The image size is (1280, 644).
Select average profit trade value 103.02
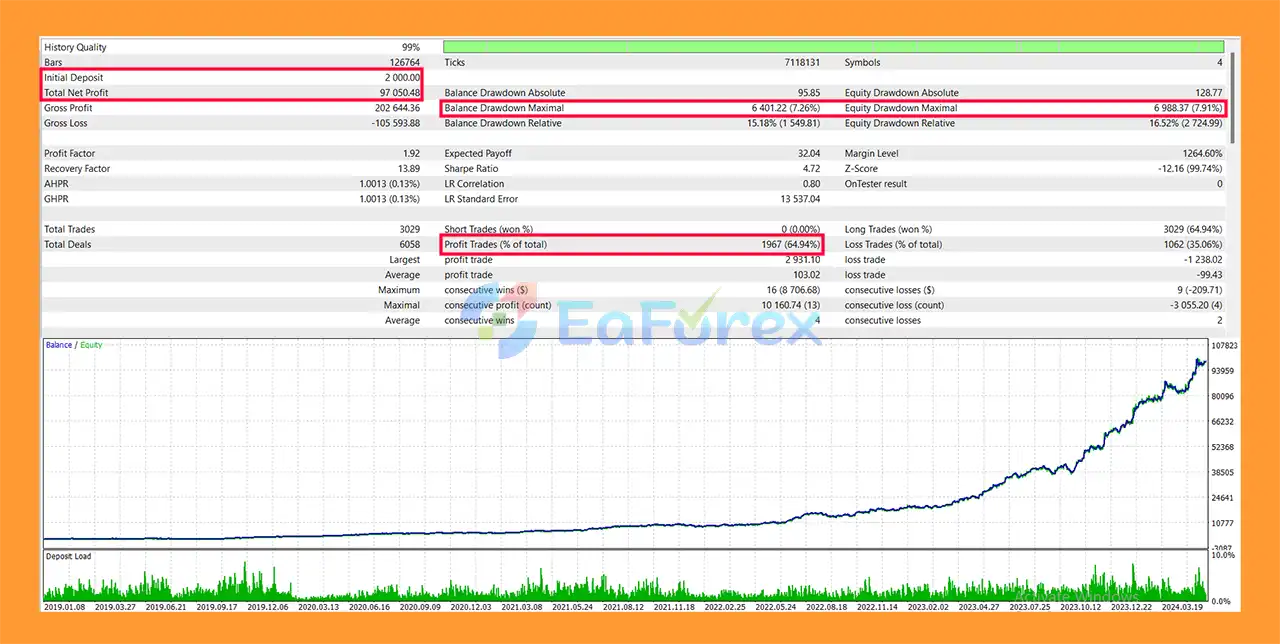(x=807, y=275)
